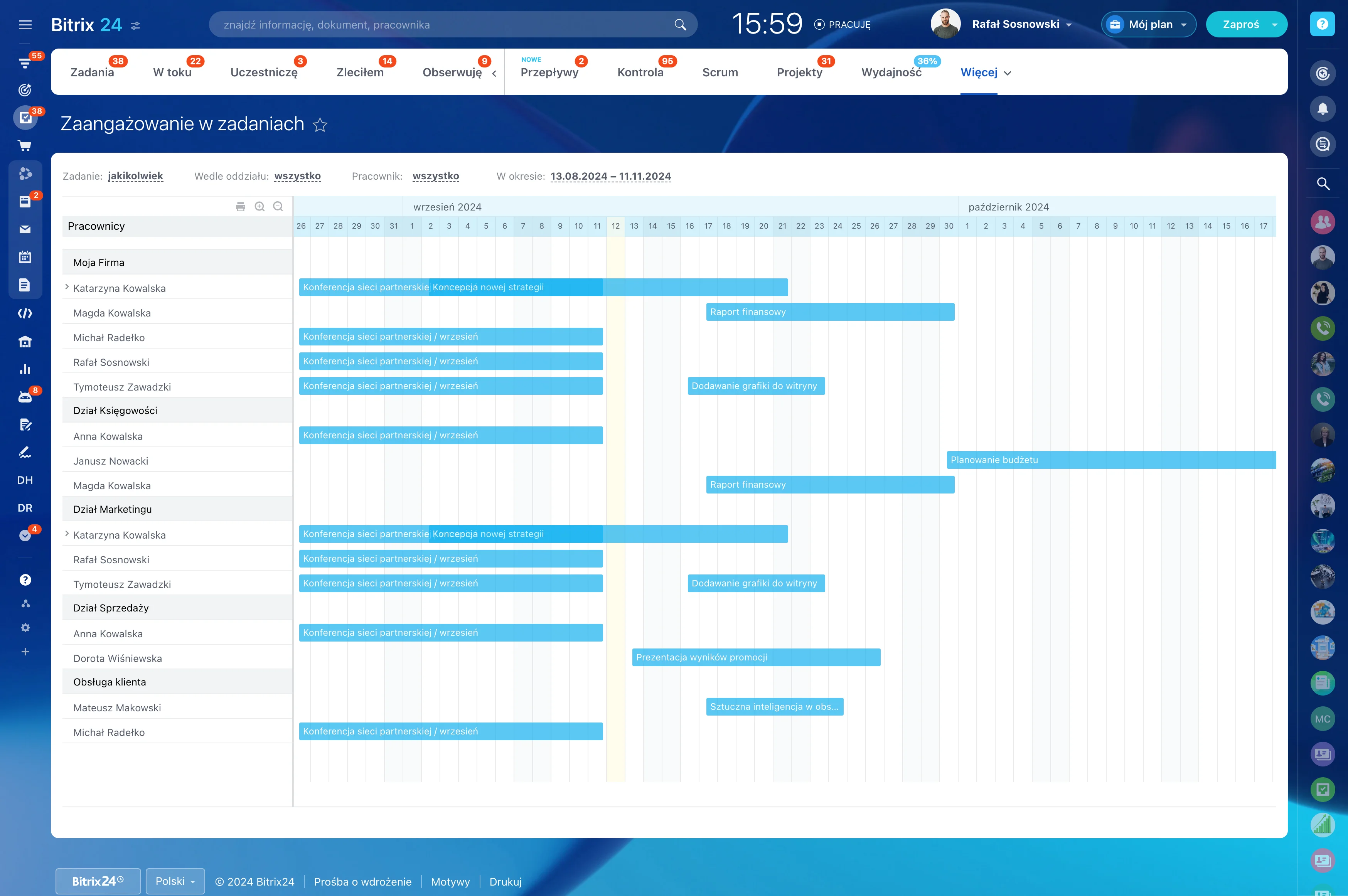The height and width of the screenshot is (896, 1348).
Task: Open the online store cart icon
Action: click(x=25, y=146)
